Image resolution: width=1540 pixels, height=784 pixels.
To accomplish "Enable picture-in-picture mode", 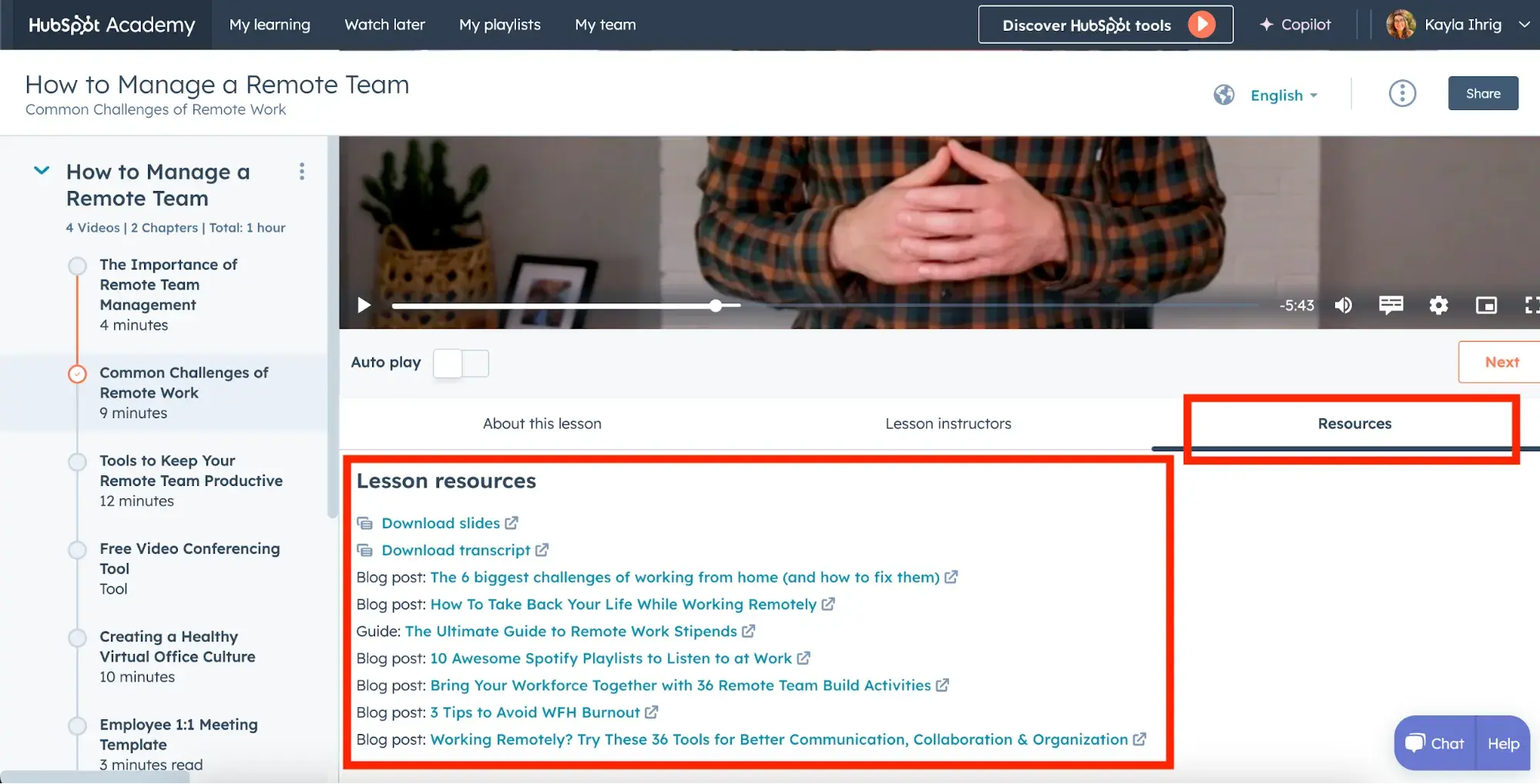I will click(1486, 305).
